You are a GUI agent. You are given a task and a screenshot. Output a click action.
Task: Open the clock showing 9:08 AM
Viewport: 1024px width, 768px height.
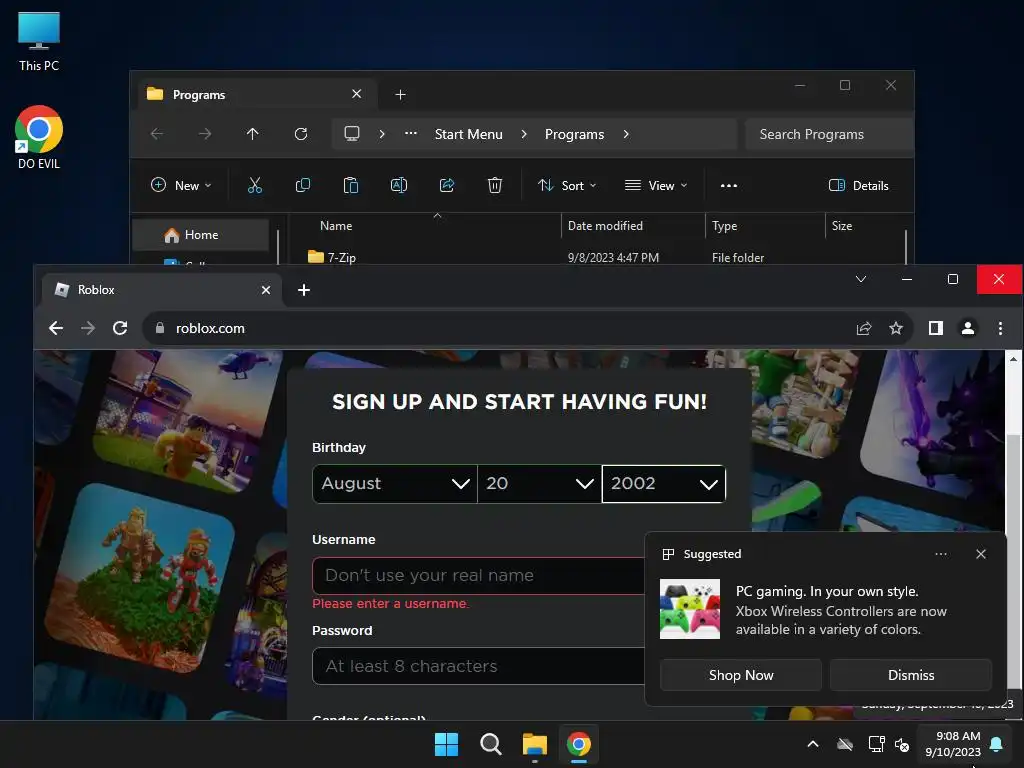pyautogui.click(x=953, y=744)
